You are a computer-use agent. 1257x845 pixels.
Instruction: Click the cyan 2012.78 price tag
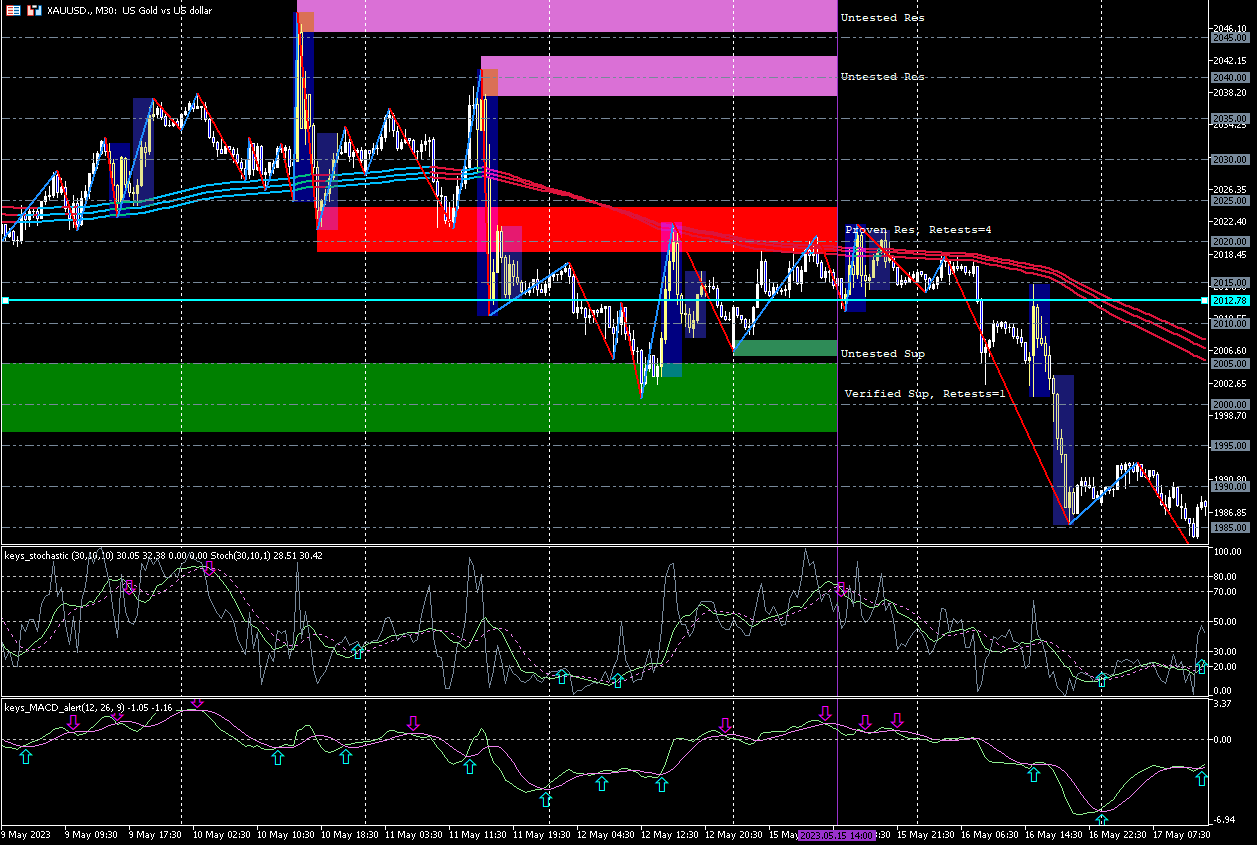(x=1229, y=300)
